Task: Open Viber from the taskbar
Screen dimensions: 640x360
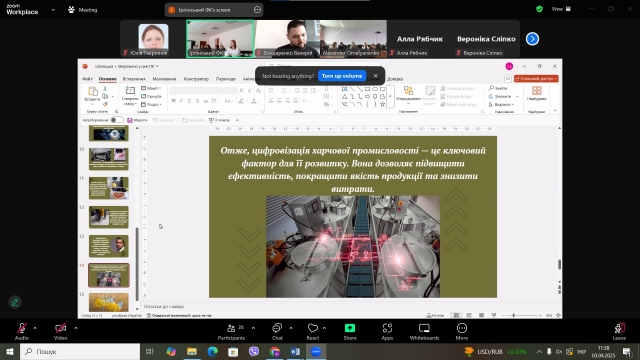Action: point(254,351)
